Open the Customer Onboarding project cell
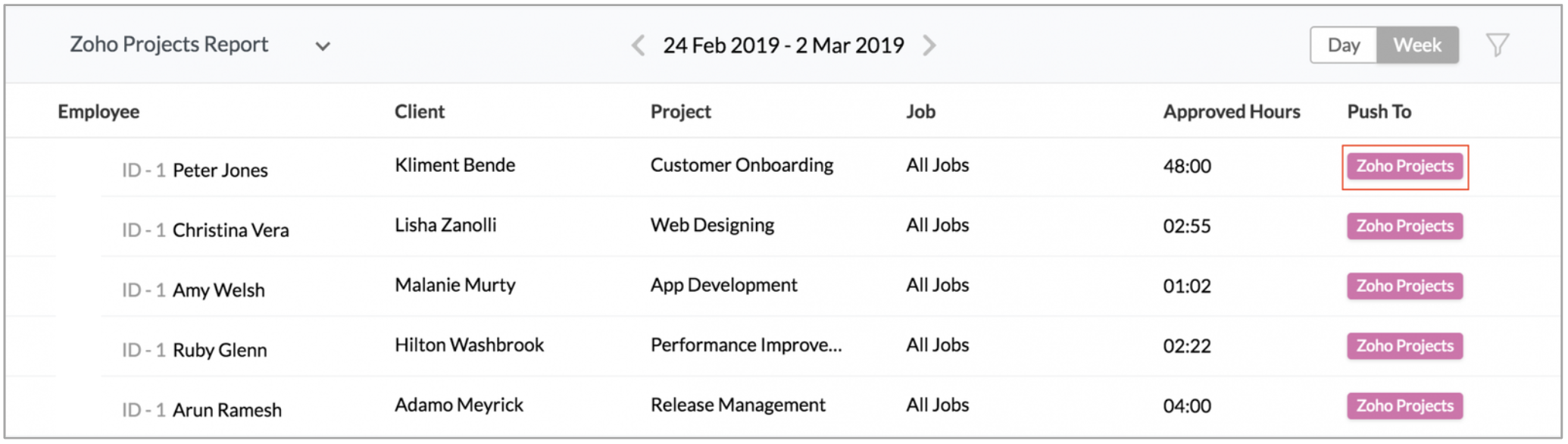The width and height of the screenshot is (1568, 444). point(742,165)
